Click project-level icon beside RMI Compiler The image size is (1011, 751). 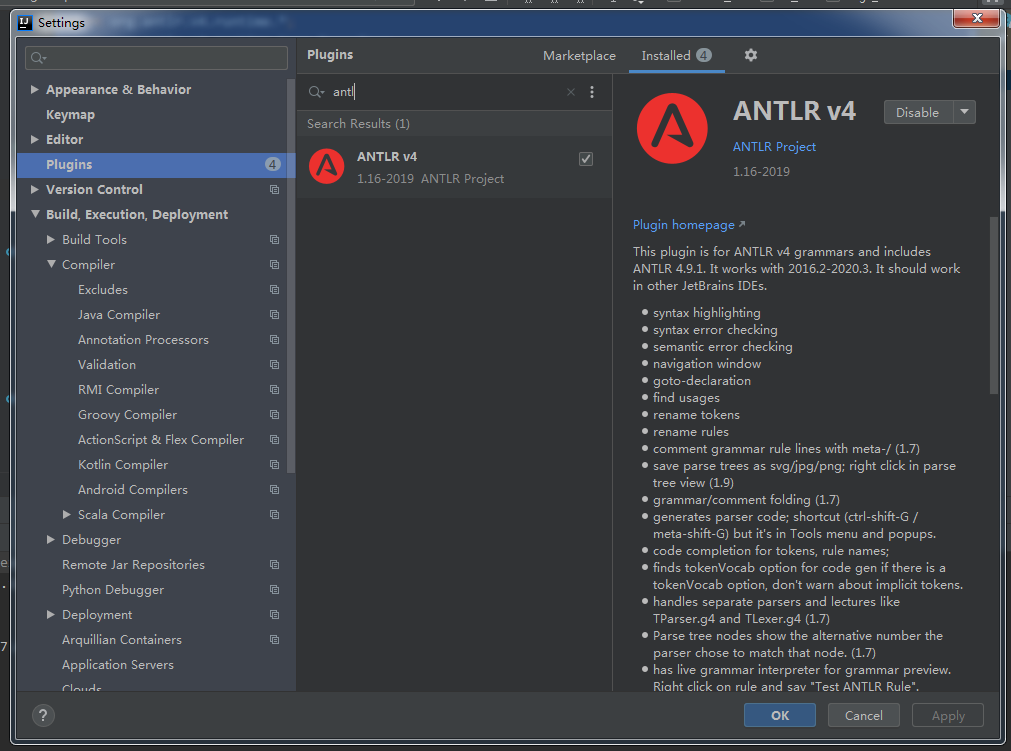pyautogui.click(x=274, y=390)
